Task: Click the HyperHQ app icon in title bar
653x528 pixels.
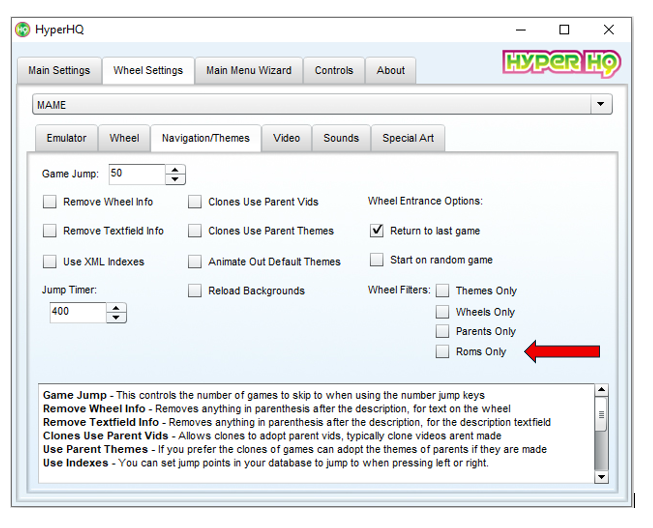Action: pos(22,30)
